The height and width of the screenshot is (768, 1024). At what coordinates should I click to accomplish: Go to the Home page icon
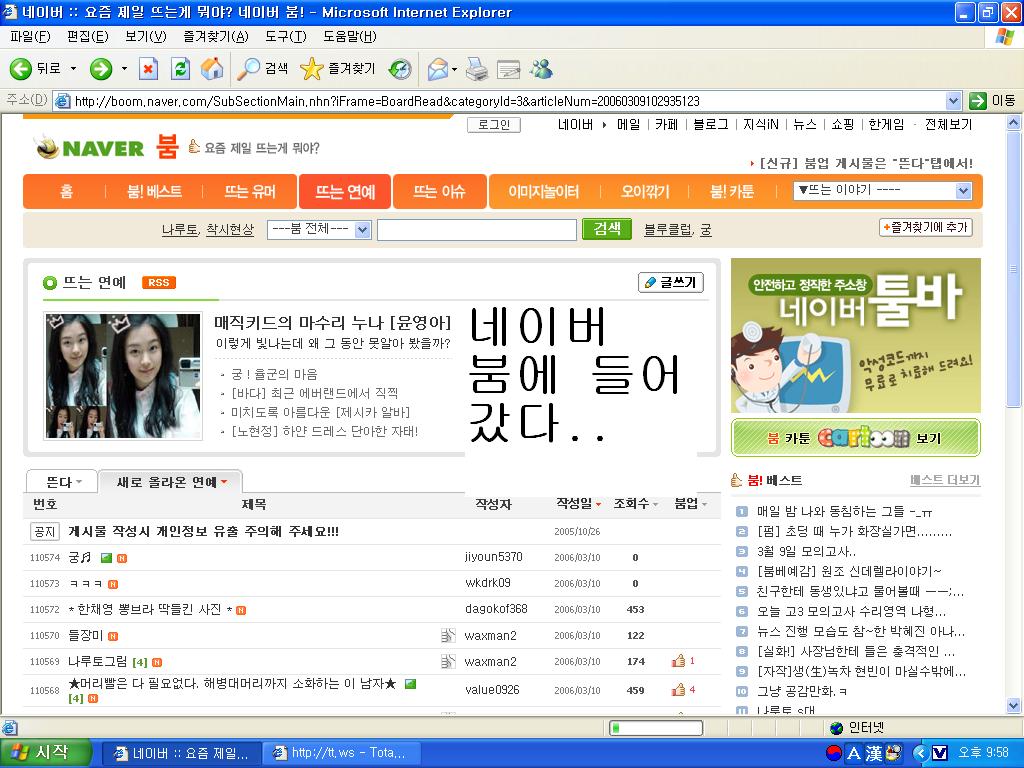coord(212,69)
